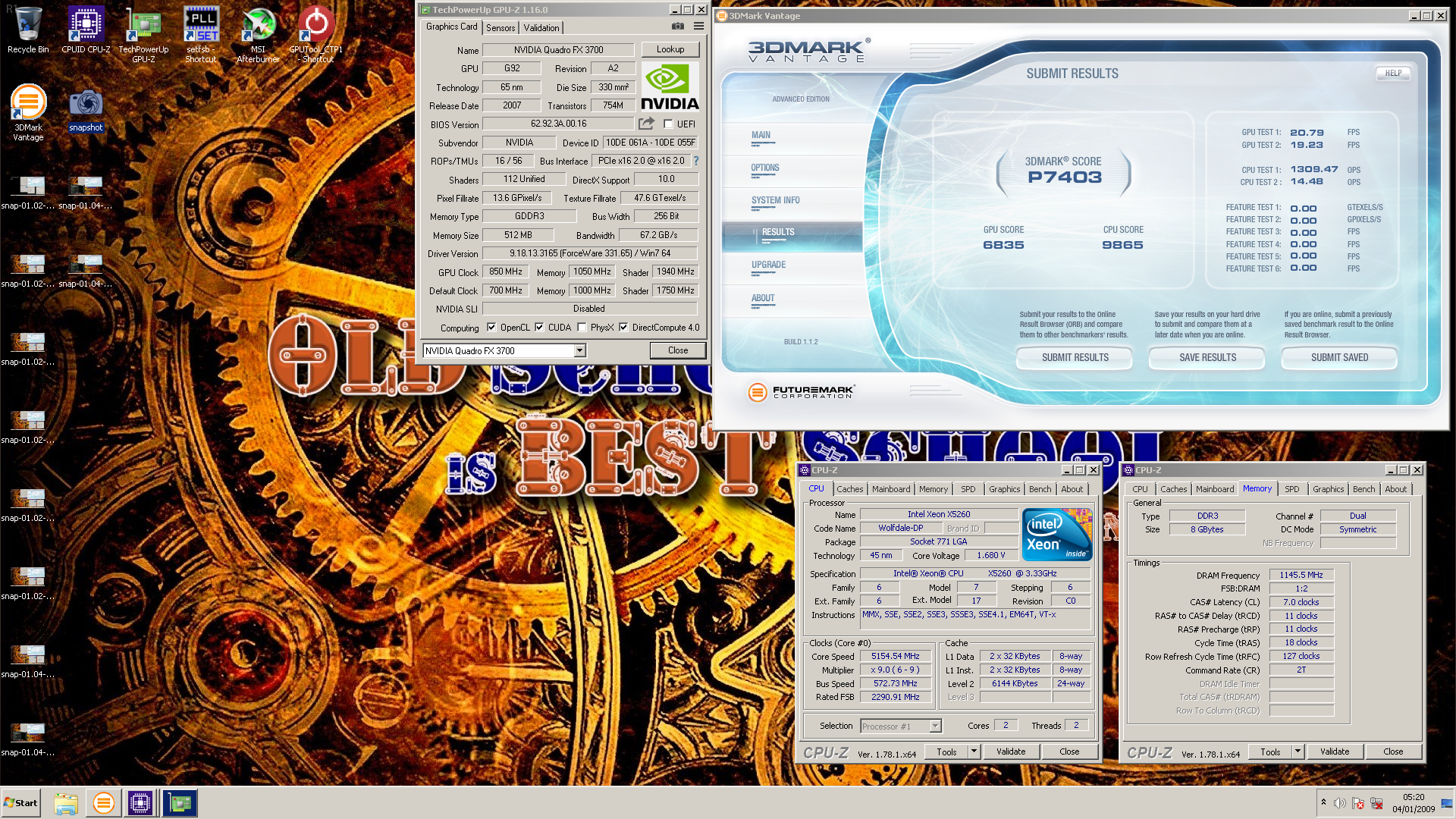Open TechPowerUp GPU-Z desktop shortcut

(143, 36)
